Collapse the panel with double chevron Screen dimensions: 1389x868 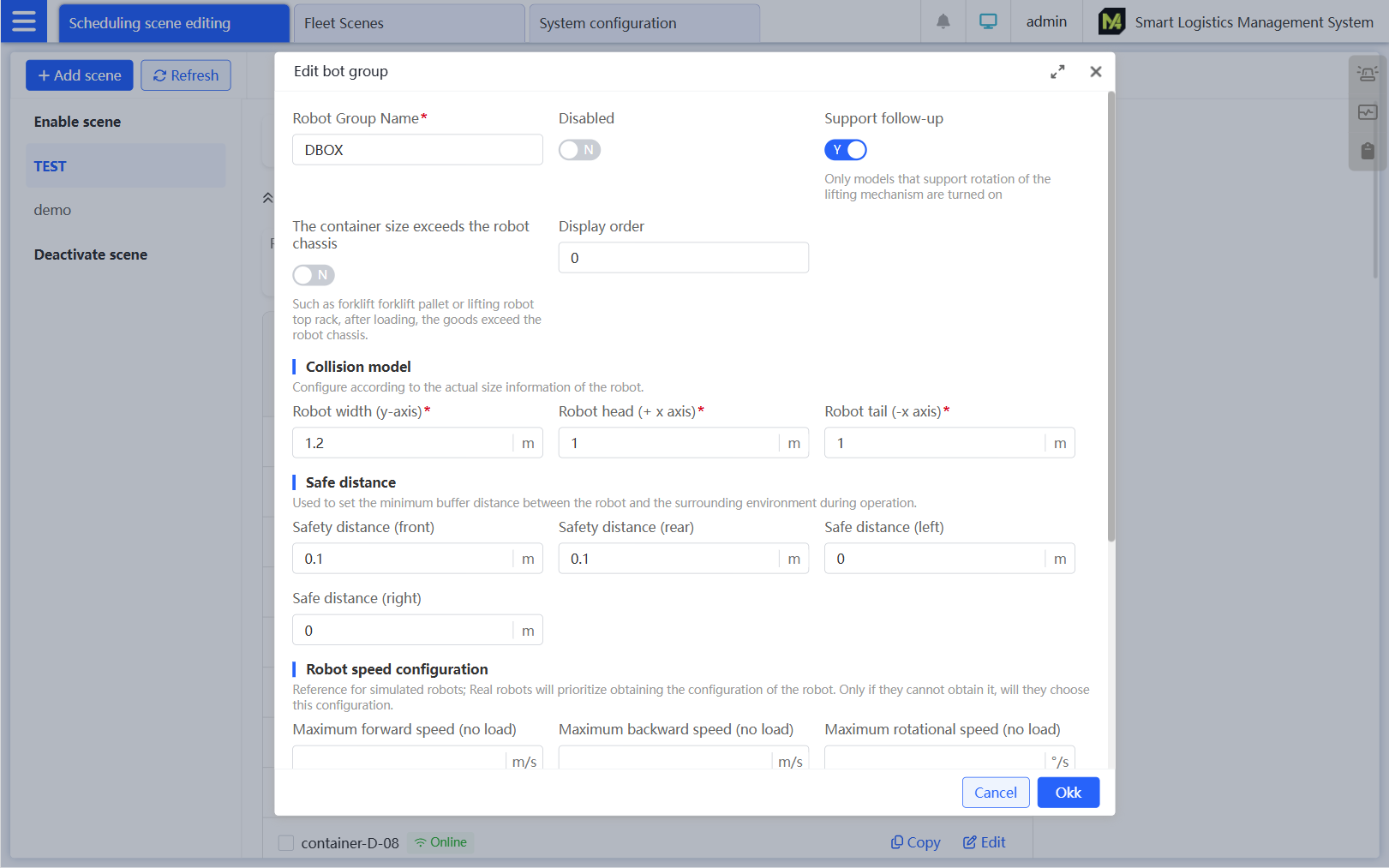point(267,198)
